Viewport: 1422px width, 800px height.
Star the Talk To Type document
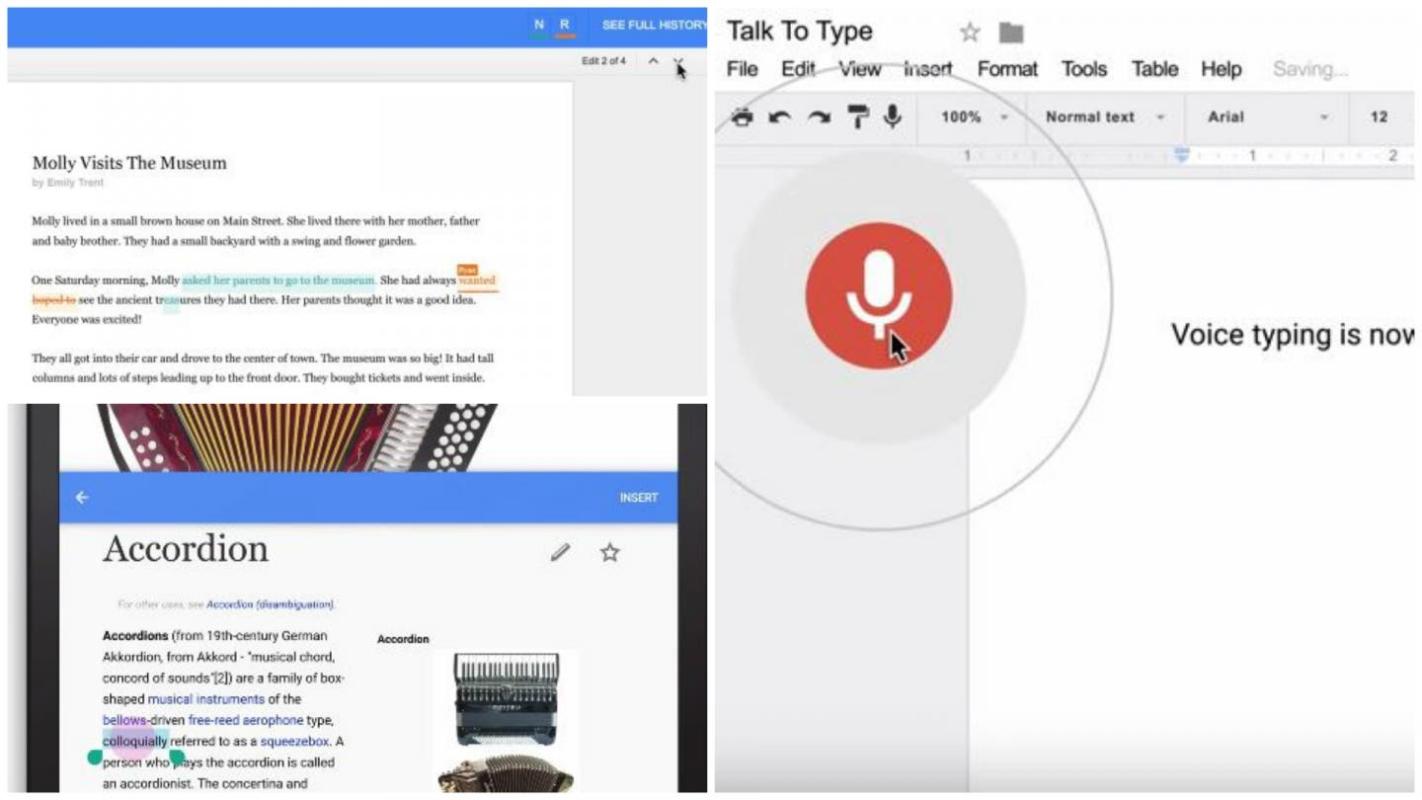point(969,33)
